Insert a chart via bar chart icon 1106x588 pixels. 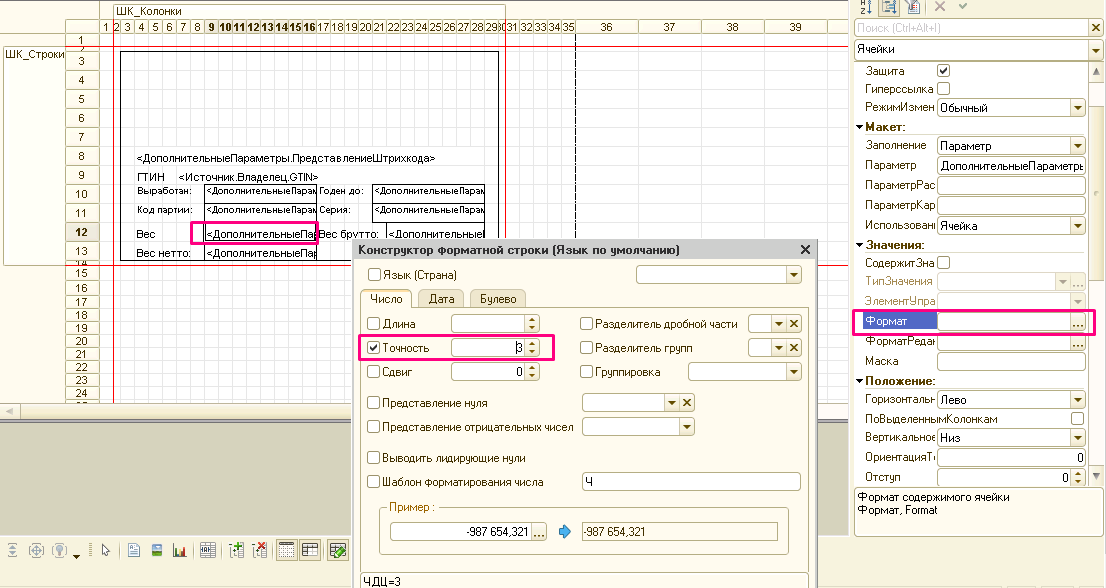click(180, 551)
